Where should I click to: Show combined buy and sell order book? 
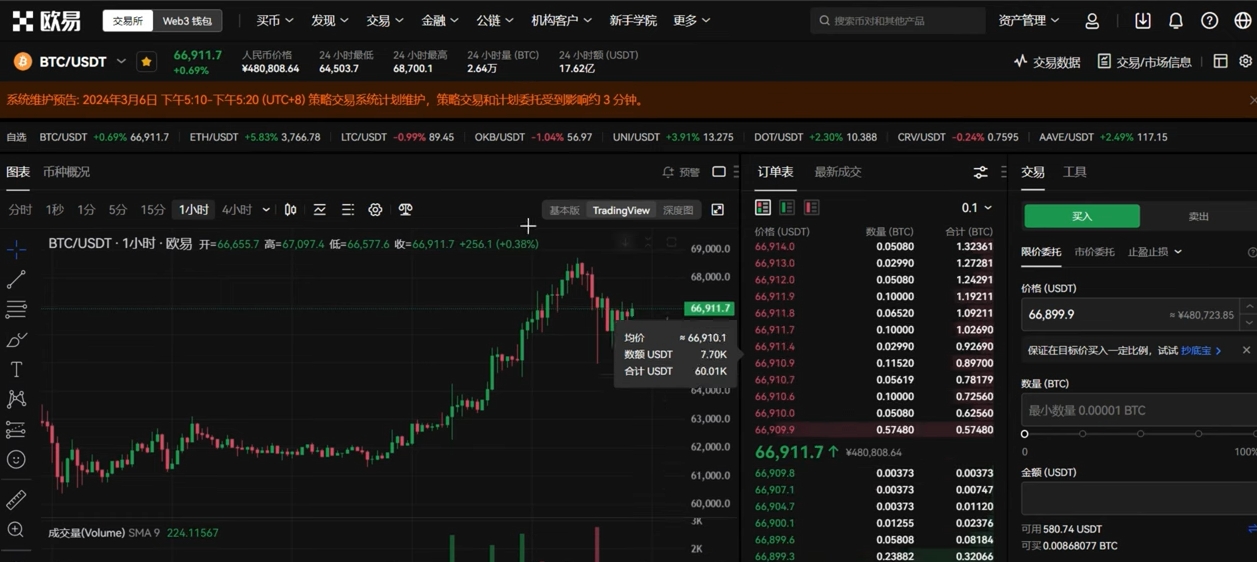[x=763, y=208]
